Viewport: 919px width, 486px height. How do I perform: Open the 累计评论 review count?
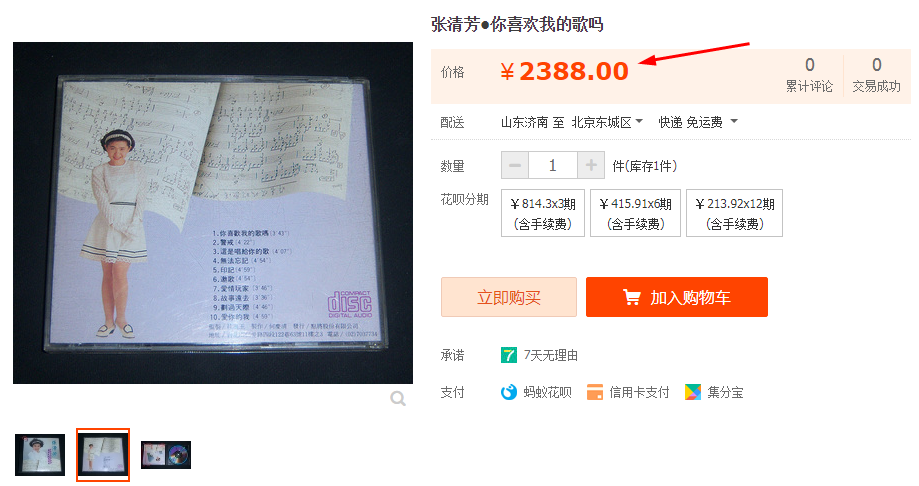point(809,75)
